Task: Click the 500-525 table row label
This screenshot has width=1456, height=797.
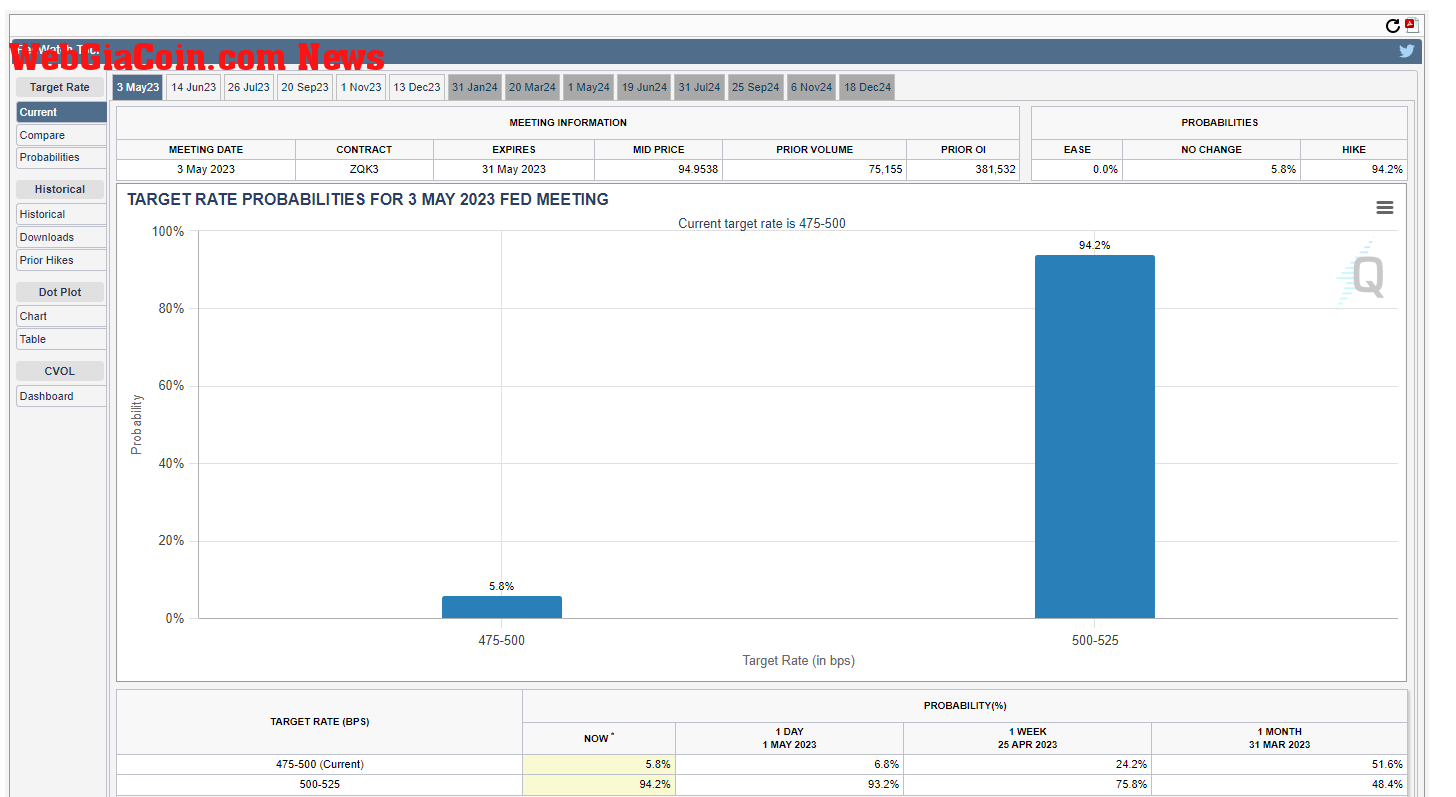Action: [320, 784]
